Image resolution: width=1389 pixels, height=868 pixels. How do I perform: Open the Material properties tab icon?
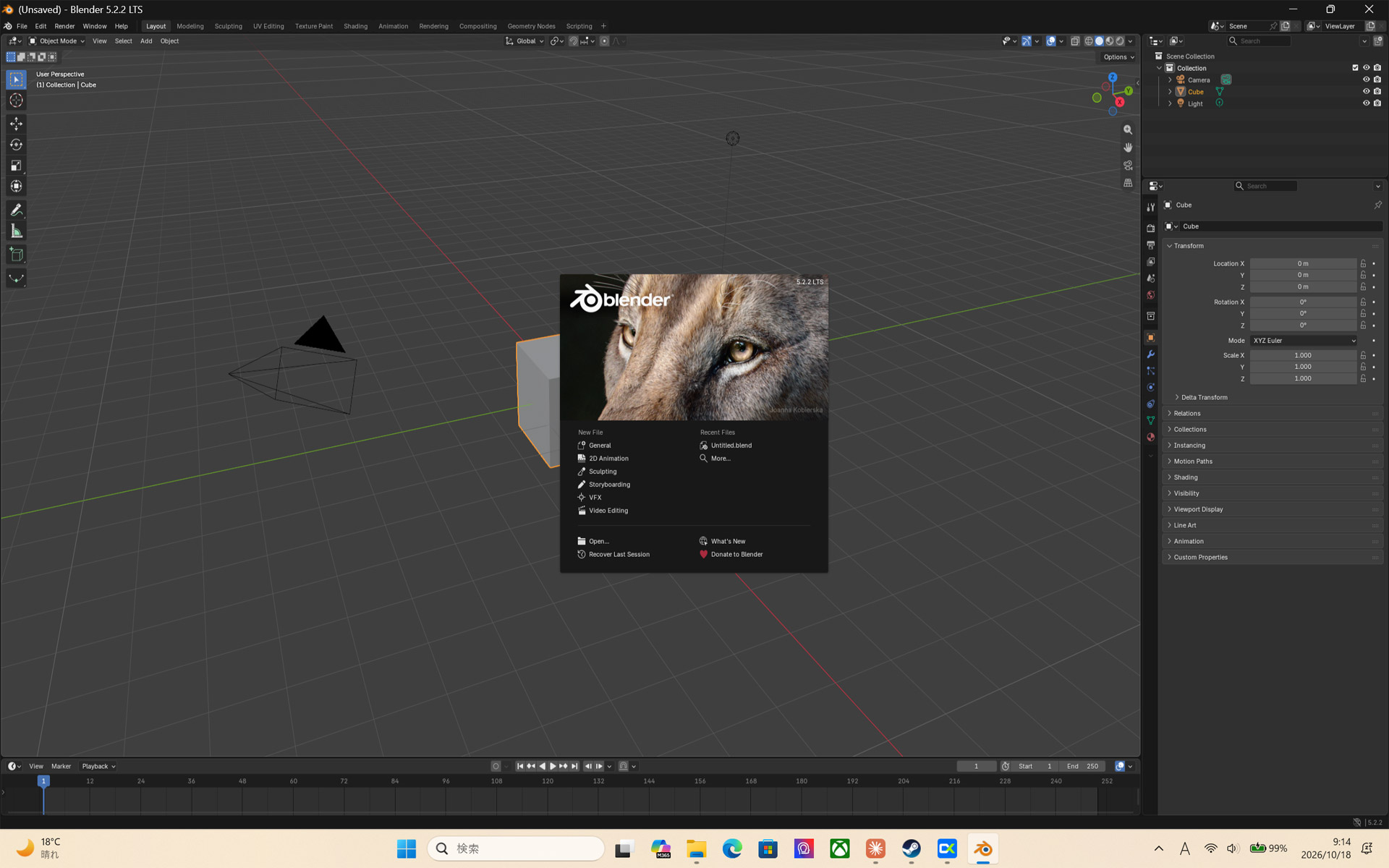(x=1150, y=437)
